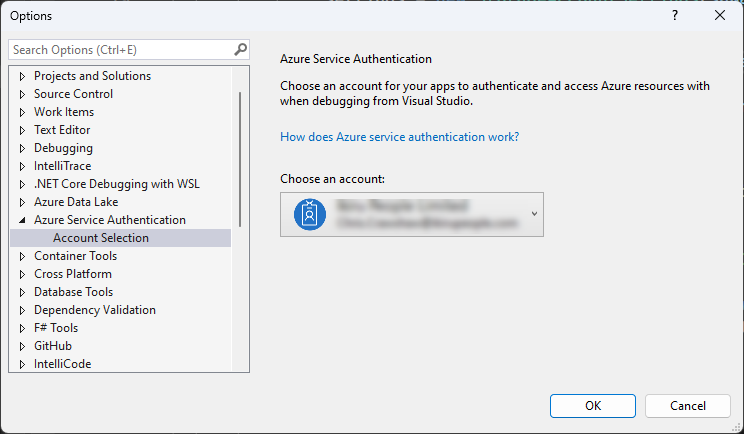Click the account badge icon
This screenshot has width=744, height=434.
(x=310, y=214)
